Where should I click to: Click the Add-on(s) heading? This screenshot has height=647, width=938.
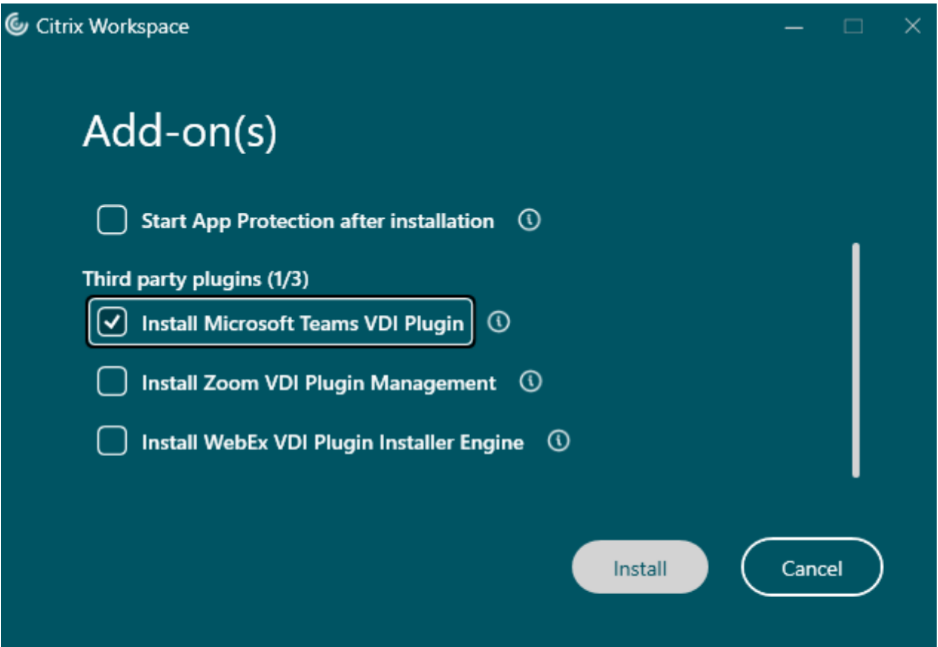179,132
